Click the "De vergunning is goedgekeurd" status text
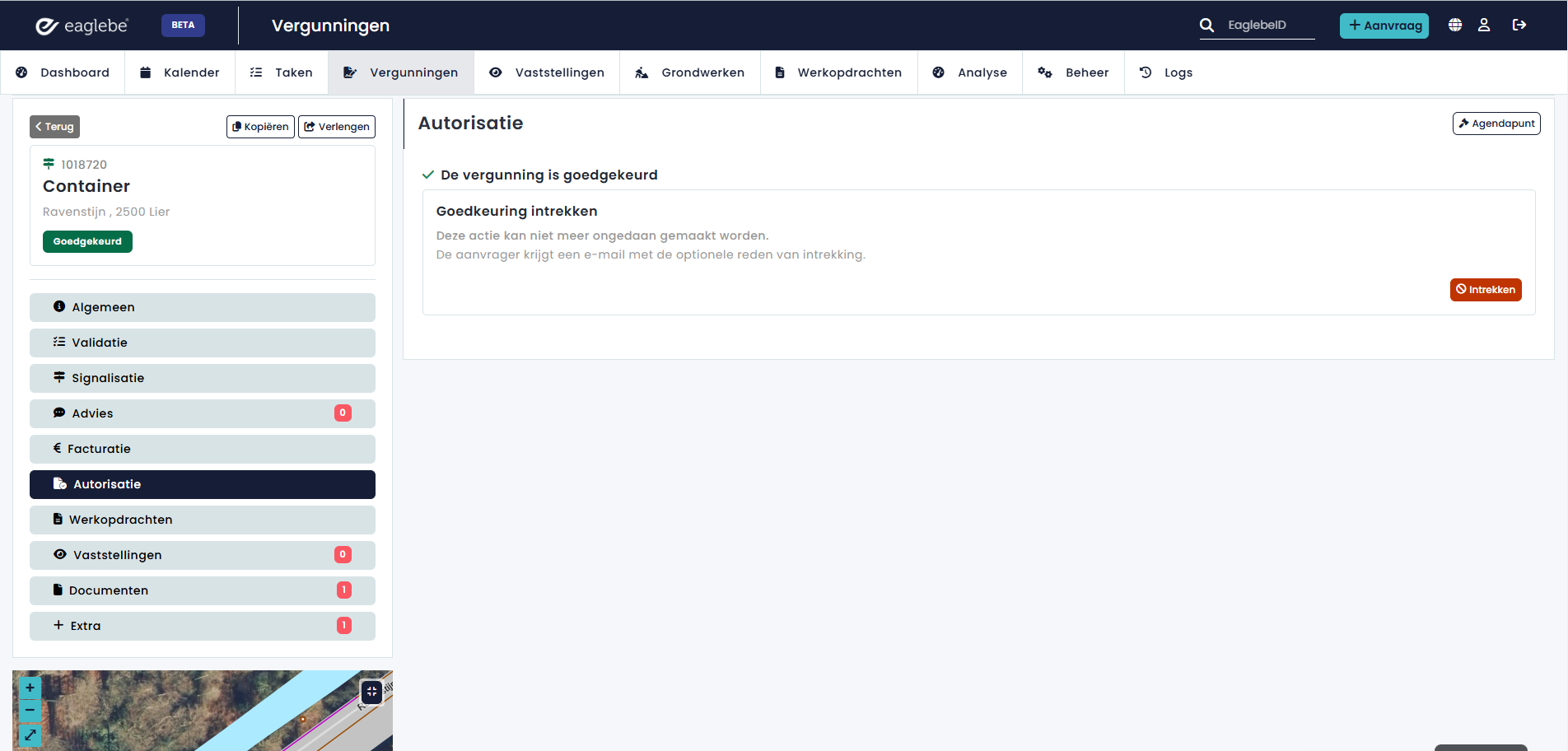 tap(549, 175)
